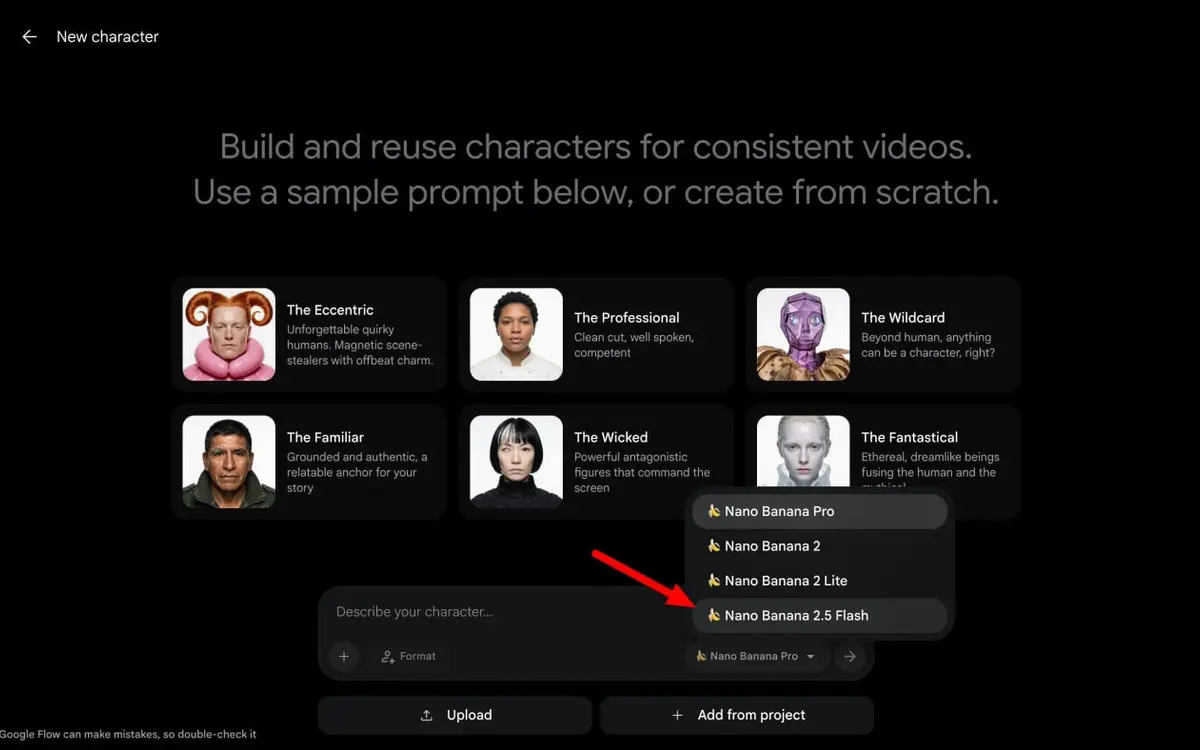Select Nano Banana 2.5 Flash model
This screenshot has height=750, width=1200.
pyautogui.click(x=819, y=616)
